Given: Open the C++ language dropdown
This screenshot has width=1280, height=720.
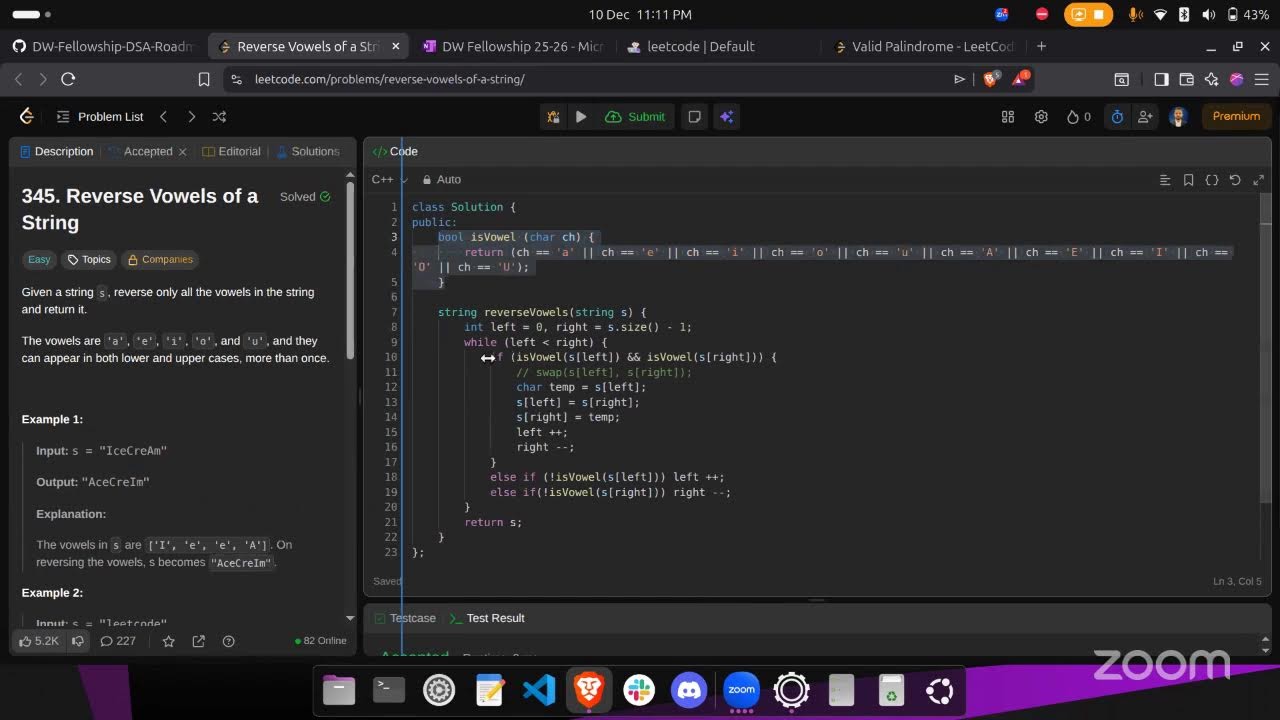Looking at the screenshot, I should point(390,180).
